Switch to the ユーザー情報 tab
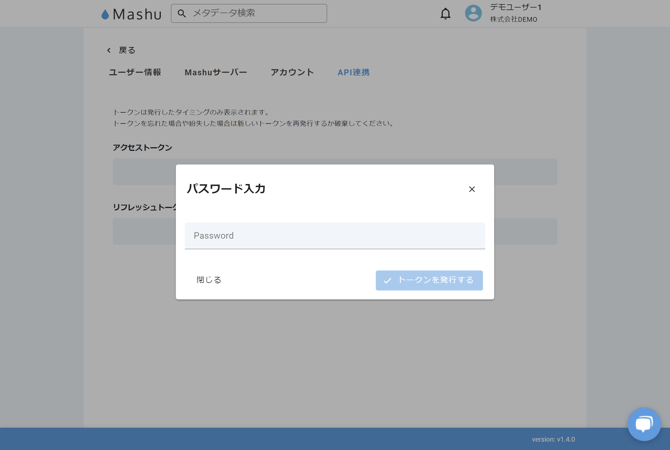This screenshot has width=670, height=450. pyautogui.click(x=135, y=72)
